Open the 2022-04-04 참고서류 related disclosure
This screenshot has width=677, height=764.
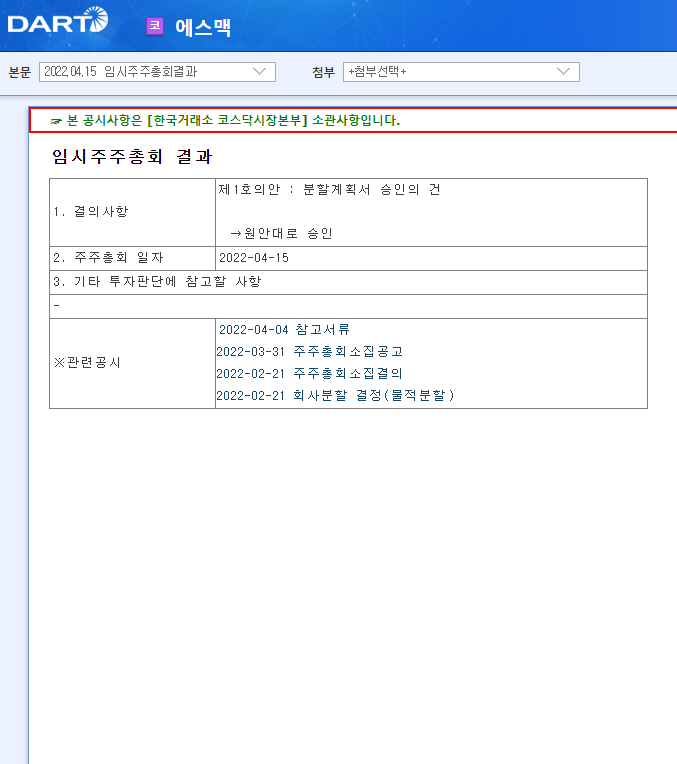[x=284, y=330]
